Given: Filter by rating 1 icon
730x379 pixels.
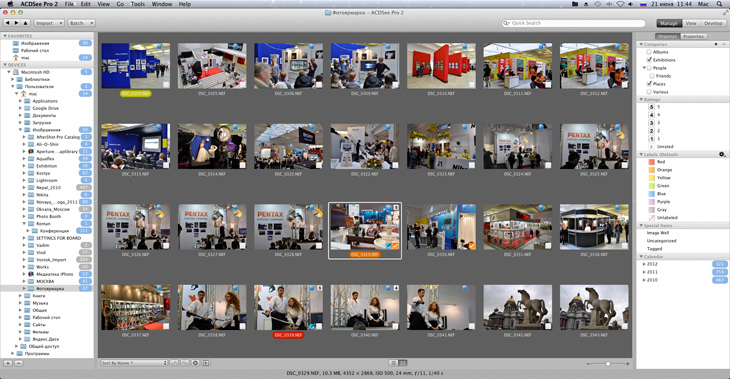Looking at the screenshot, I should pyautogui.click(x=651, y=139).
